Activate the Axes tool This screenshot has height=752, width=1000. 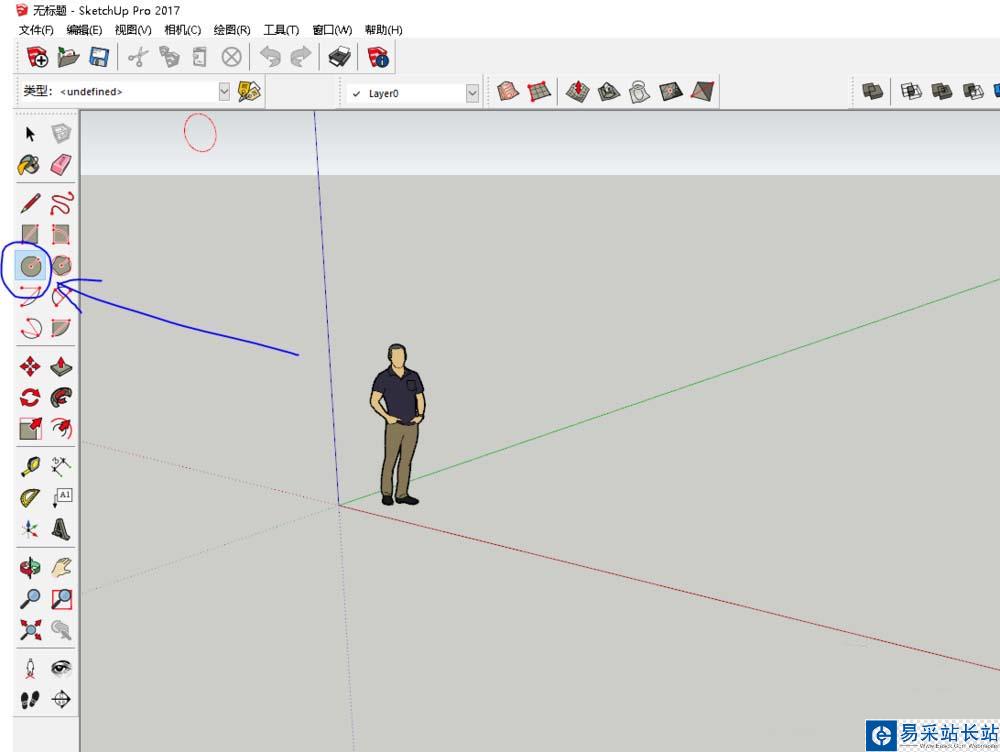(29, 529)
